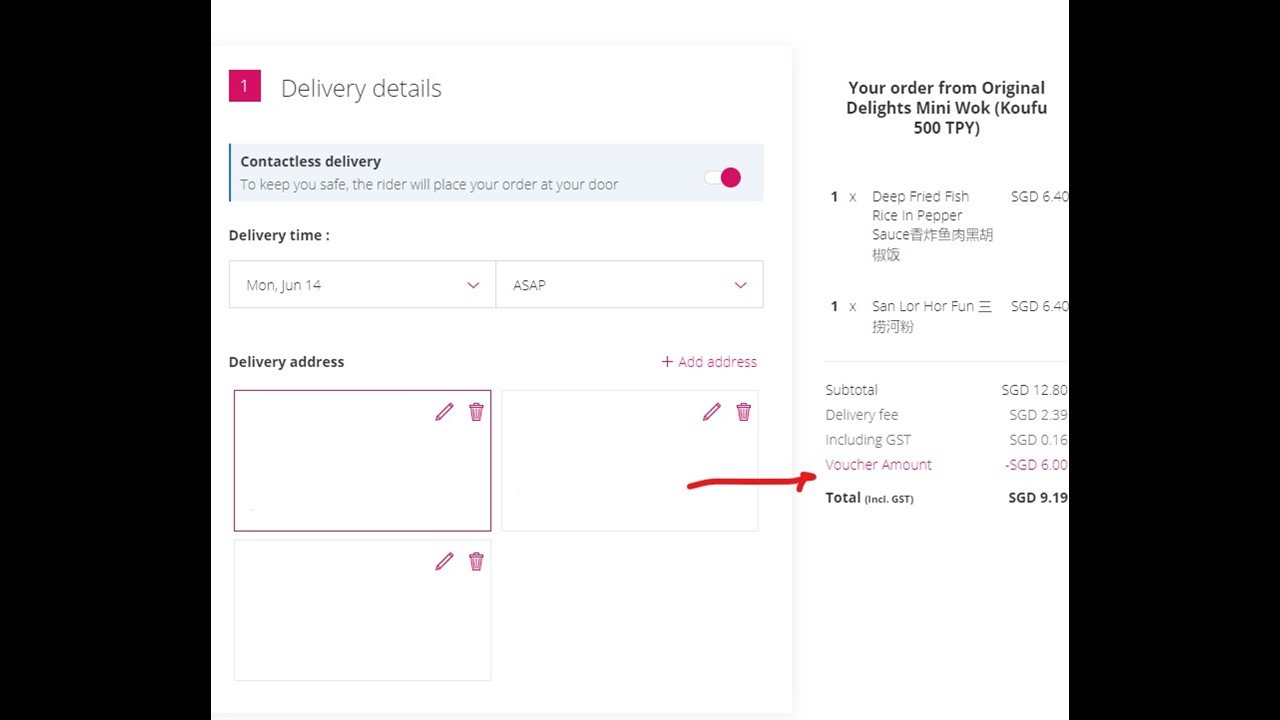
Task: Expand the date selector chevron arrow
Action: pos(473,285)
